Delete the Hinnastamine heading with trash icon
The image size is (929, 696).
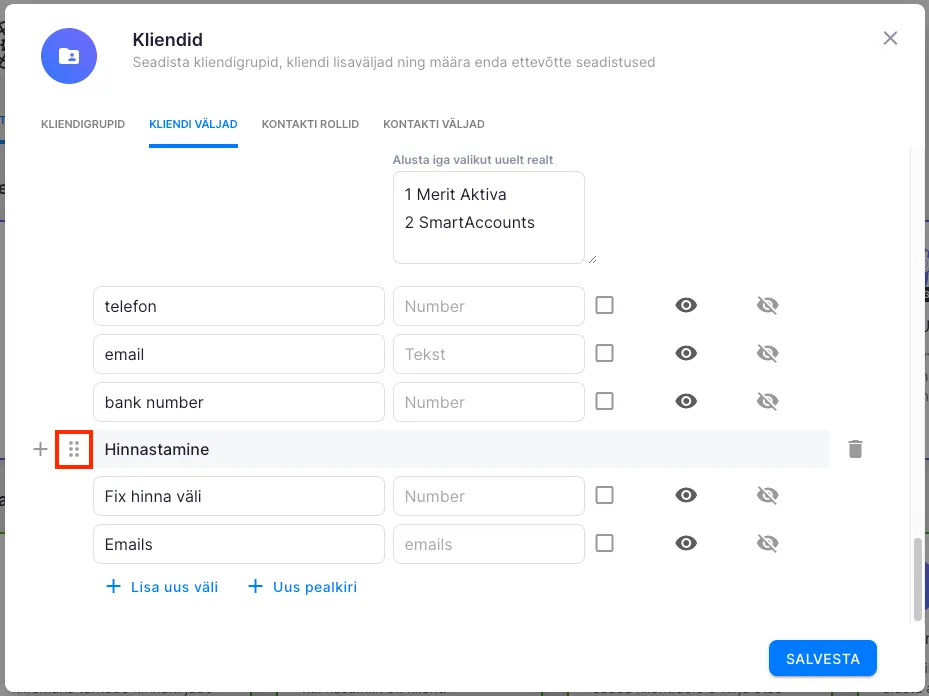click(855, 450)
